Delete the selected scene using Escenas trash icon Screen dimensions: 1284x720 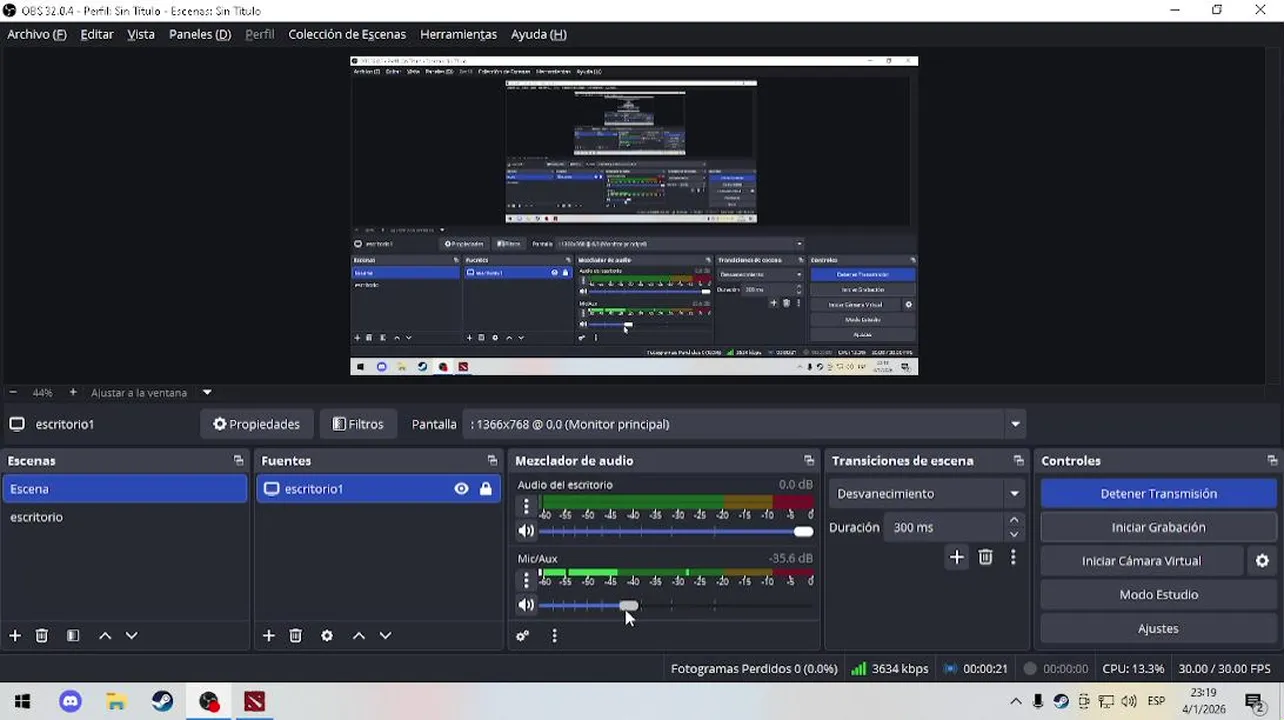click(x=42, y=636)
